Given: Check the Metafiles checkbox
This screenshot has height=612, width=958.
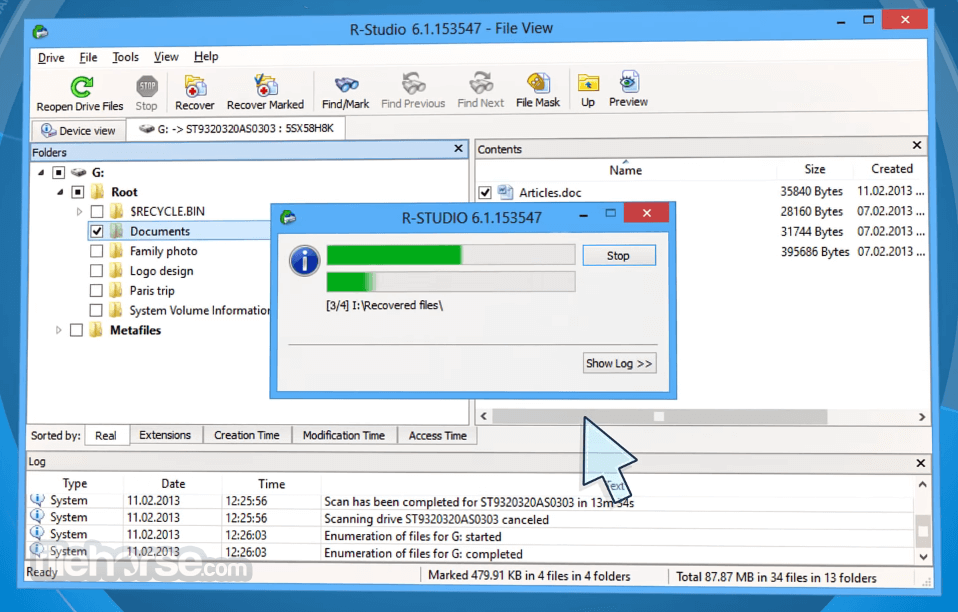Looking at the screenshot, I should (x=76, y=330).
